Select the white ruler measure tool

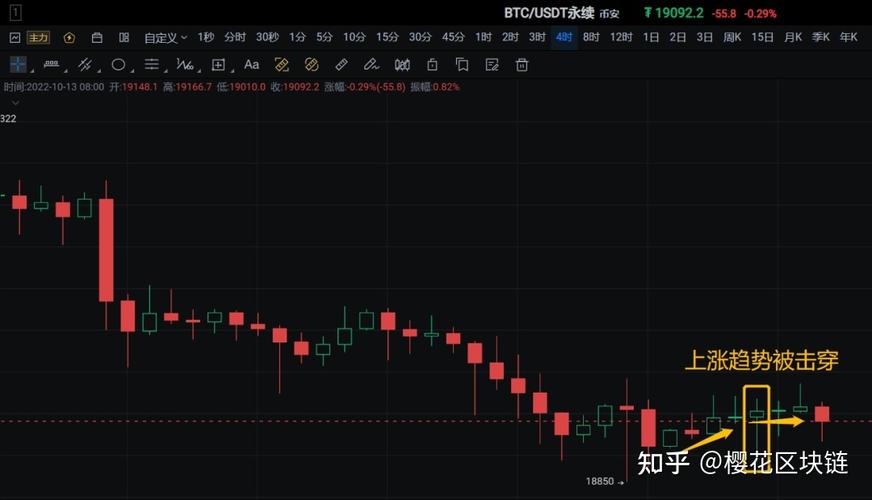pos(341,65)
